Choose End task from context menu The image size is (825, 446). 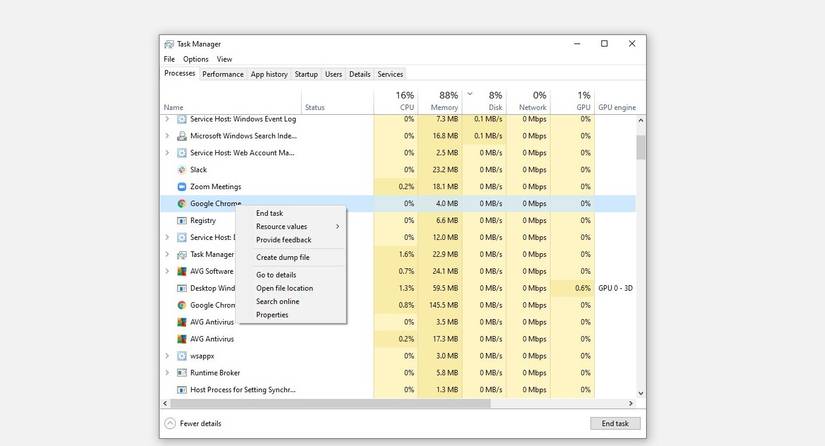(x=269, y=213)
